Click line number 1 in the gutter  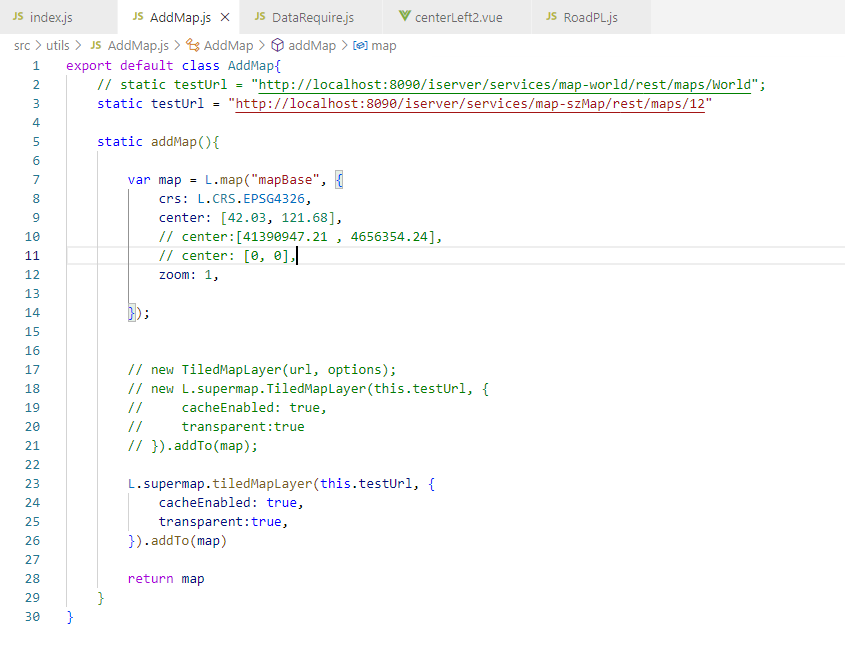click(x=36, y=66)
